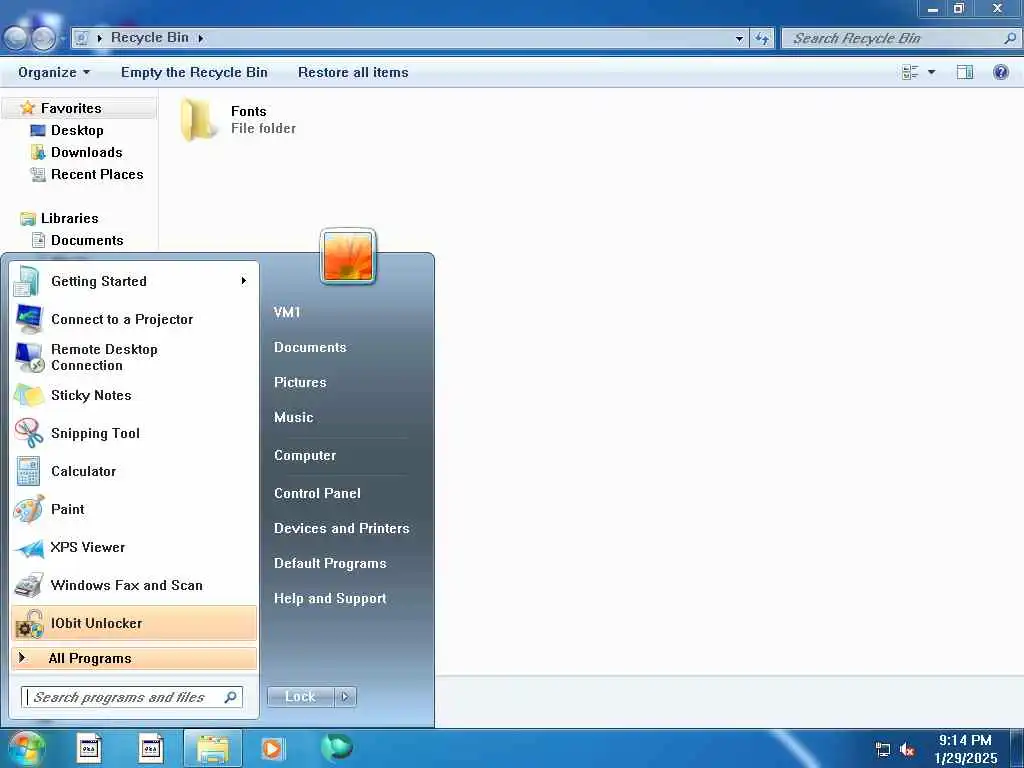
Task: Select Favorites in navigation pane
Action: click(x=71, y=108)
